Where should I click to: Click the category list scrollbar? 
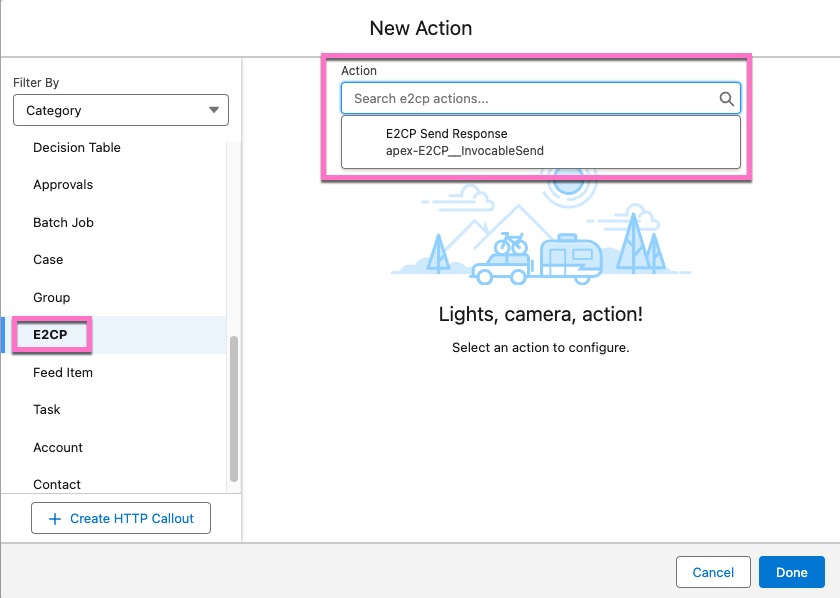[x=234, y=409]
